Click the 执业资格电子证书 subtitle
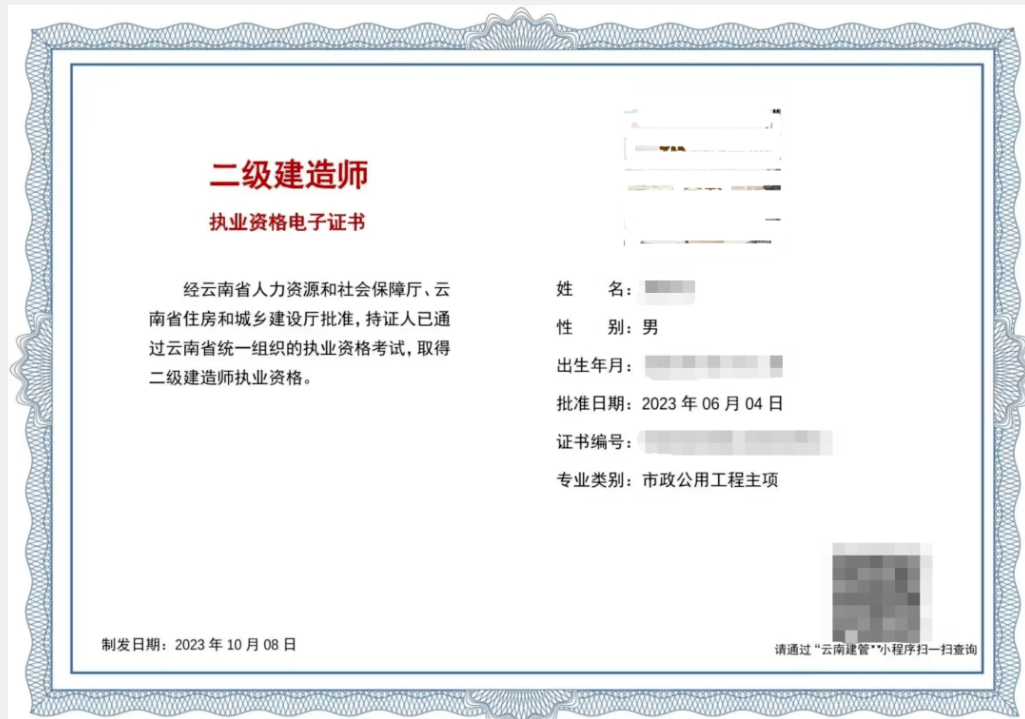The width and height of the screenshot is (1025, 719). (x=287, y=222)
